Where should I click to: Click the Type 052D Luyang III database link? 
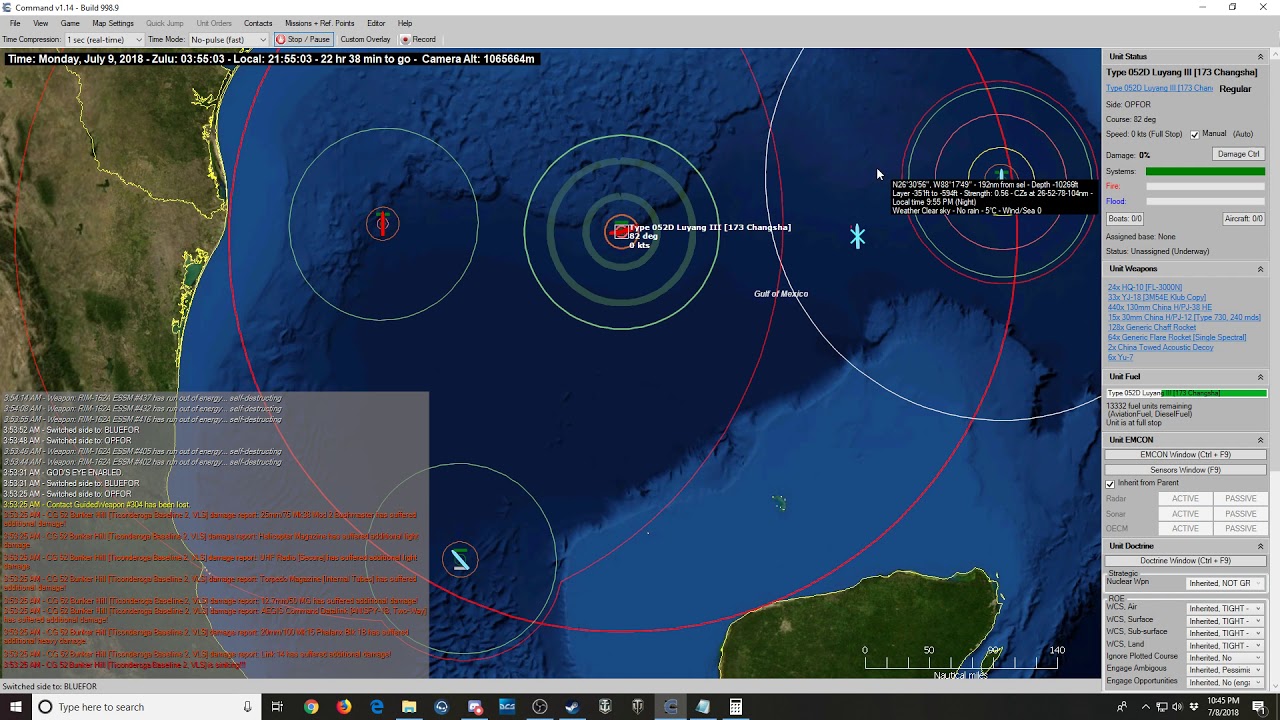click(x=1160, y=89)
